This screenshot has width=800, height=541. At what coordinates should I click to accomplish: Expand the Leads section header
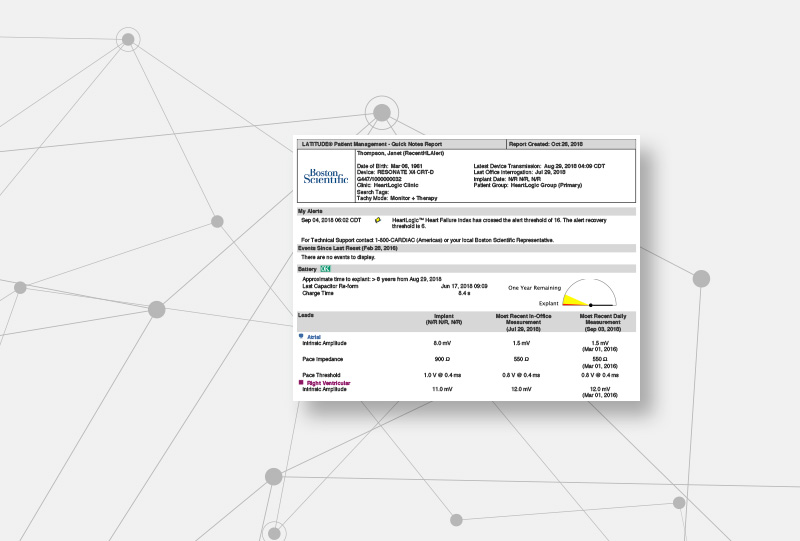coord(307,315)
